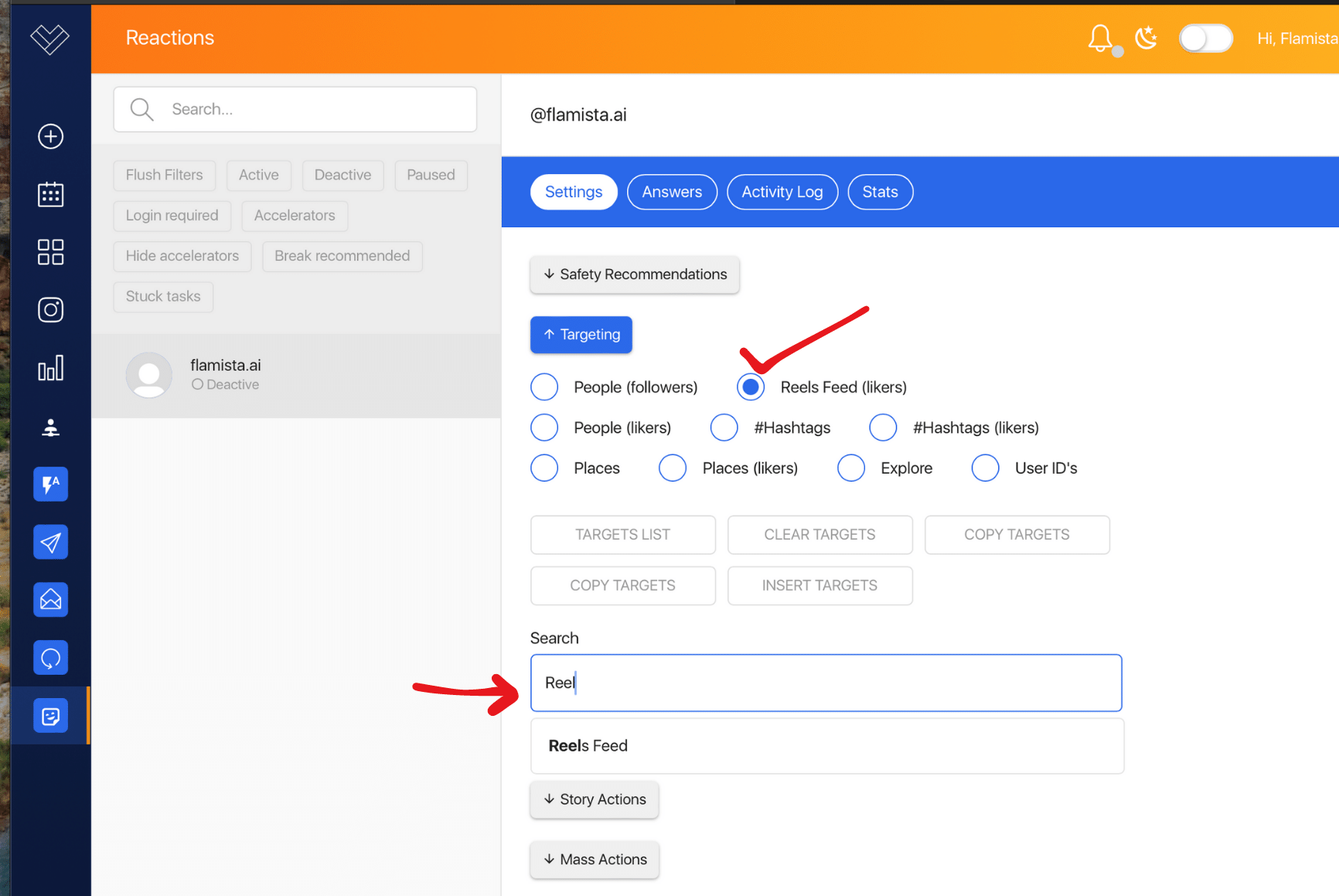Viewport: 1339px width, 896px height.
Task: Click the notification bell icon
Action: (x=1100, y=38)
